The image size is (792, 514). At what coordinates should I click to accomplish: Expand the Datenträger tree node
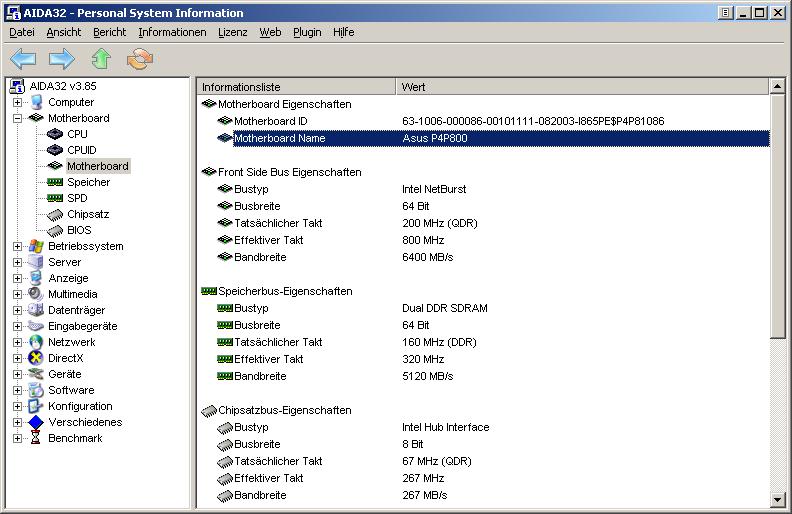pyautogui.click(x=18, y=311)
